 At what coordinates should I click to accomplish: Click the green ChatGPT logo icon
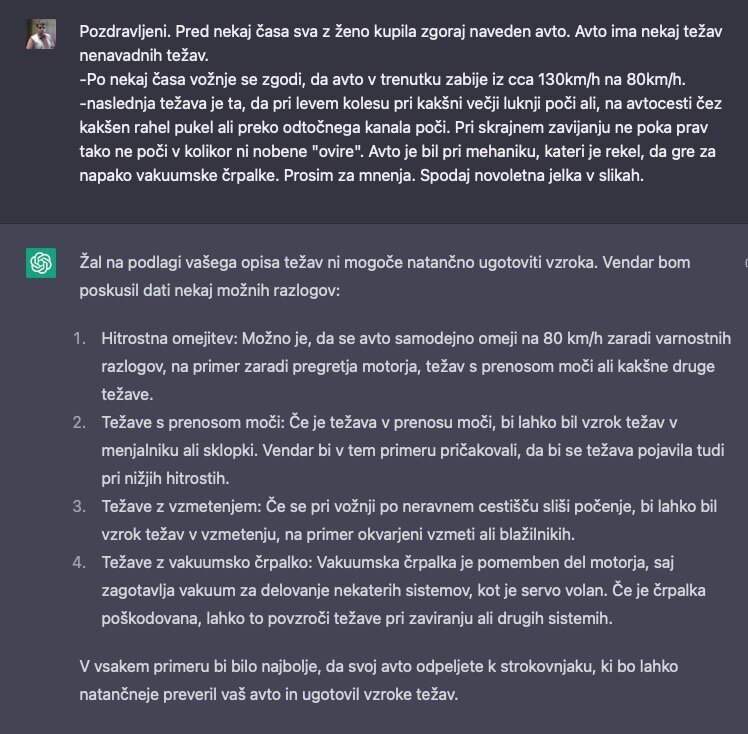pyautogui.click(x=41, y=263)
